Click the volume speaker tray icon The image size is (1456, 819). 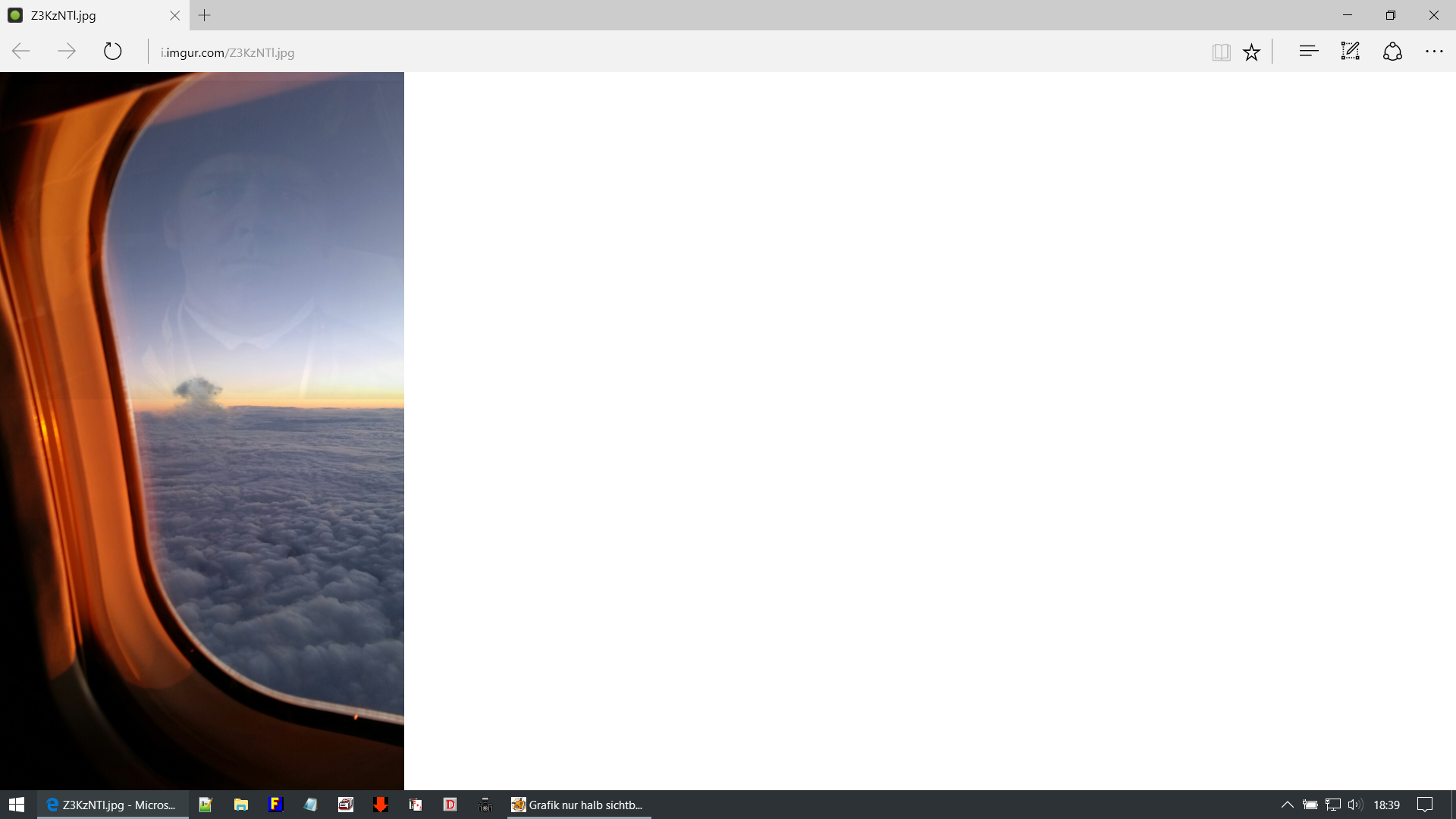point(1355,805)
